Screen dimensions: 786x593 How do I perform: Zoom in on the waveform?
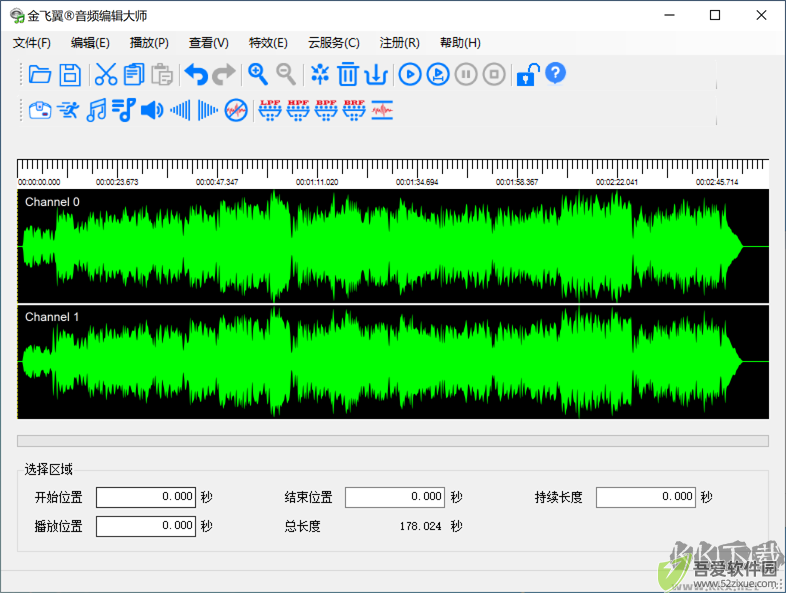click(x=258, y=74)
